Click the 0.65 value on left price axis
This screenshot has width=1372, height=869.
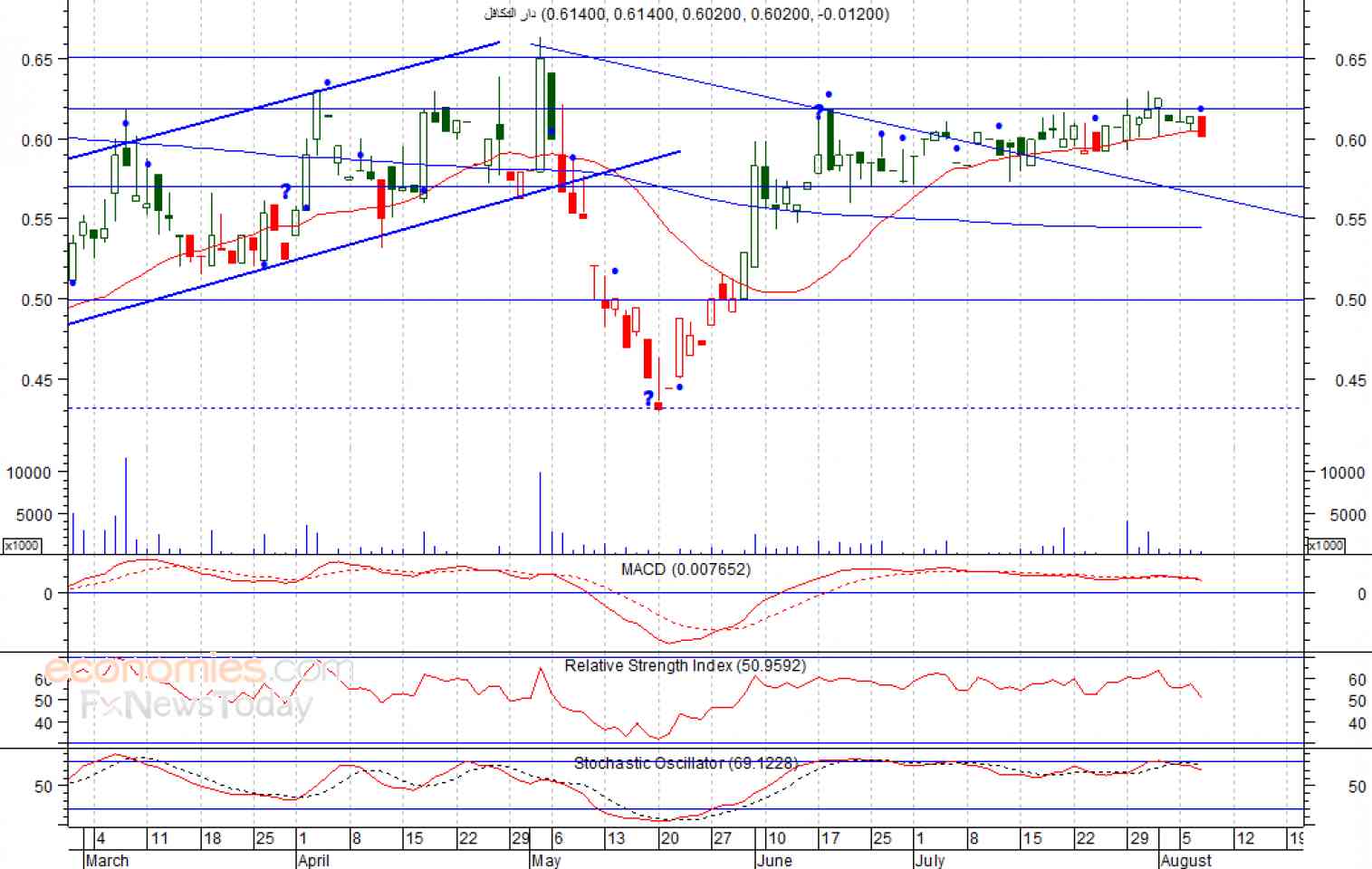click(36, 60)
